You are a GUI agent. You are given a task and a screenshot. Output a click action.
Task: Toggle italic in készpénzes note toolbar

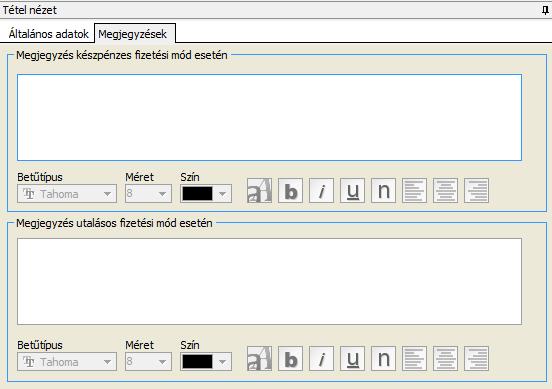click(321, 190)
